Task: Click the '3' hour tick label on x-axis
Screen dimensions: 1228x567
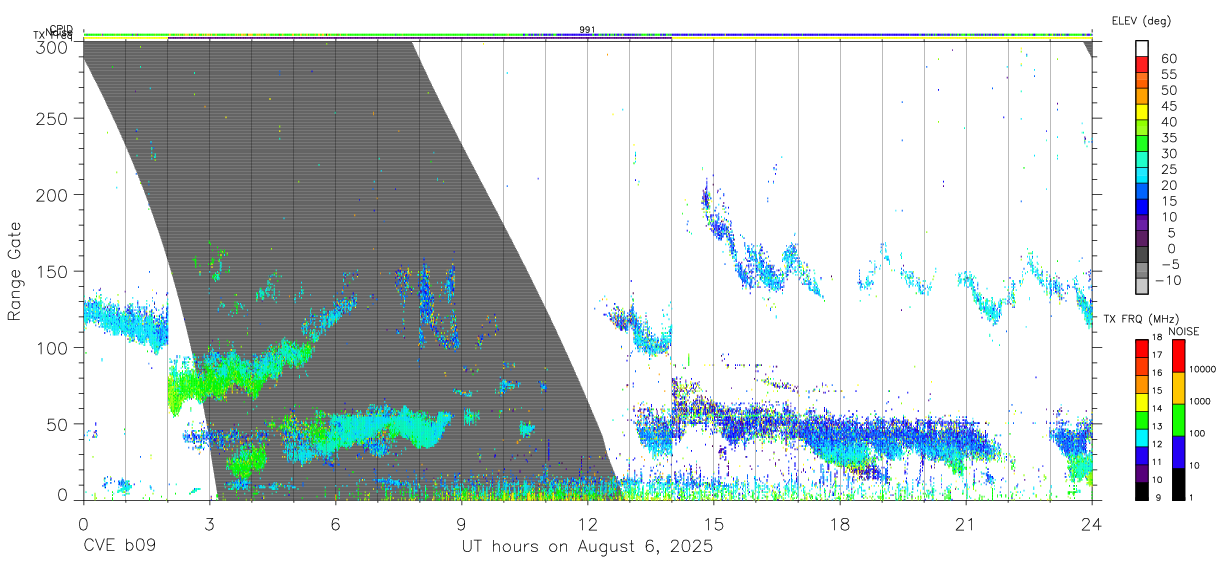Action: pyautogui.click(x=210, y=524)
